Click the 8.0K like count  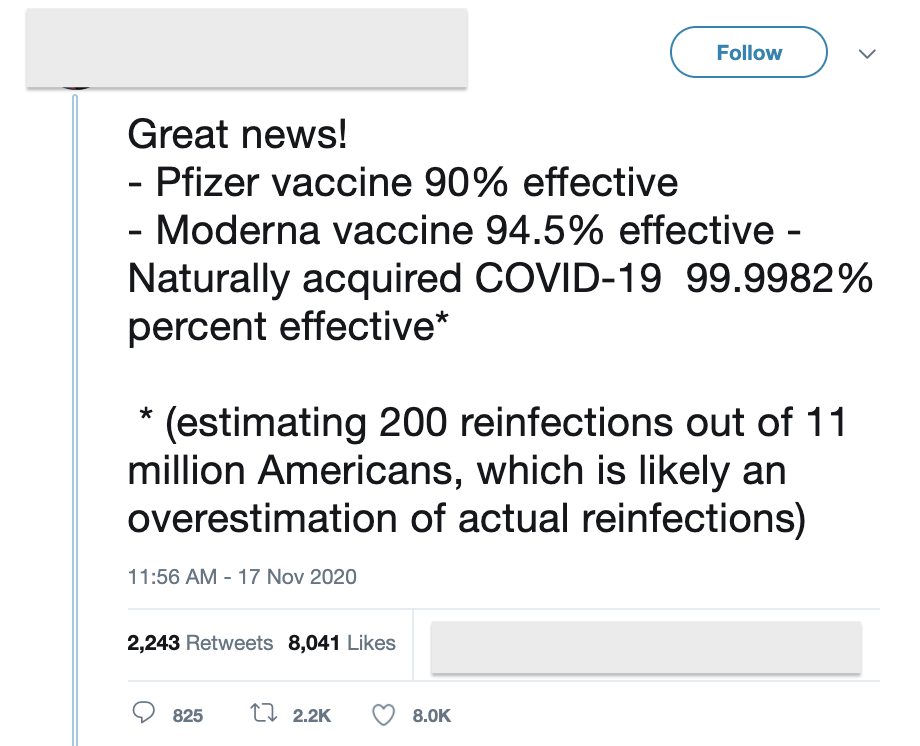[431, 715]
